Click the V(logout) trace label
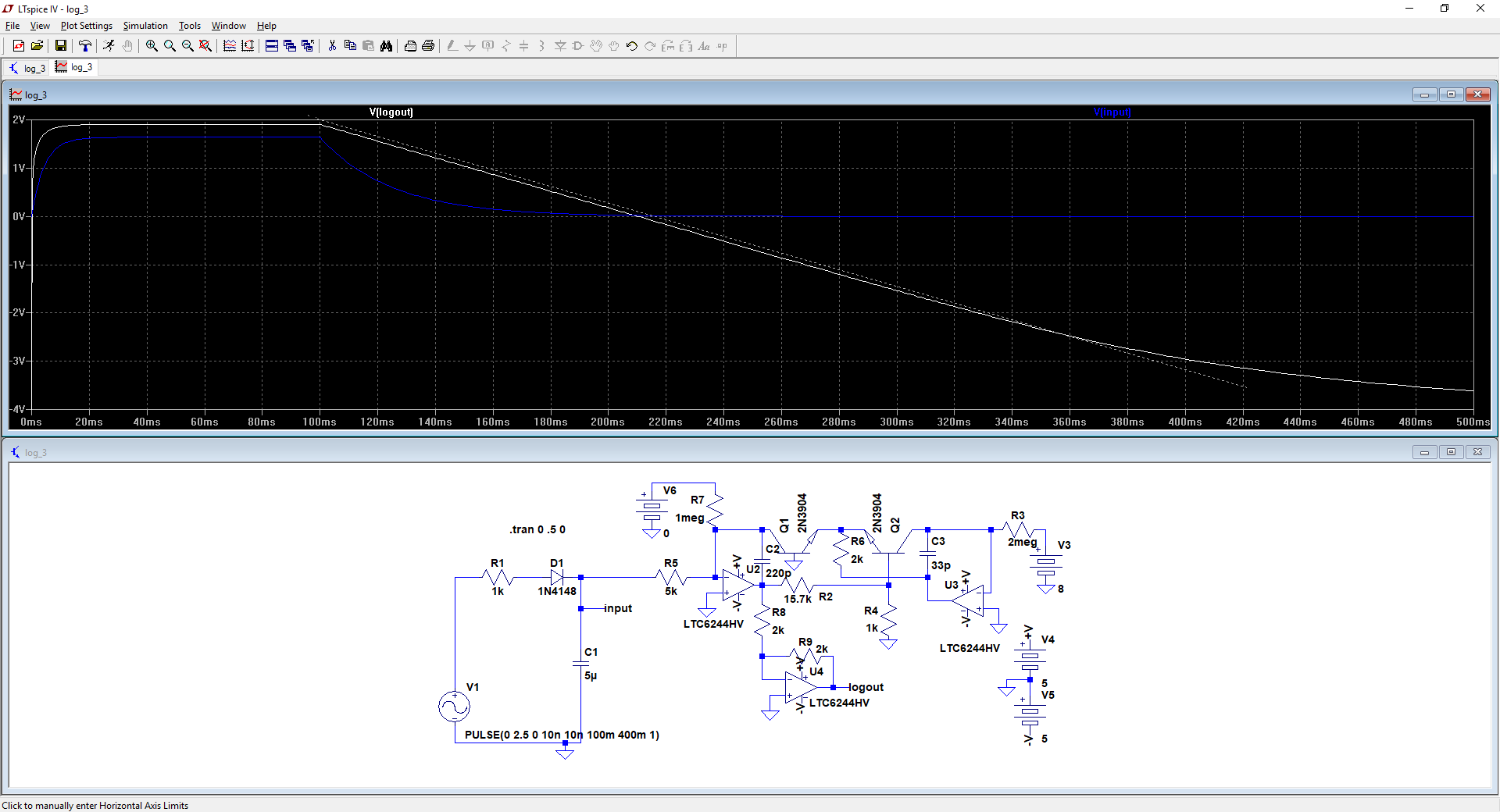 coord(391,112)
